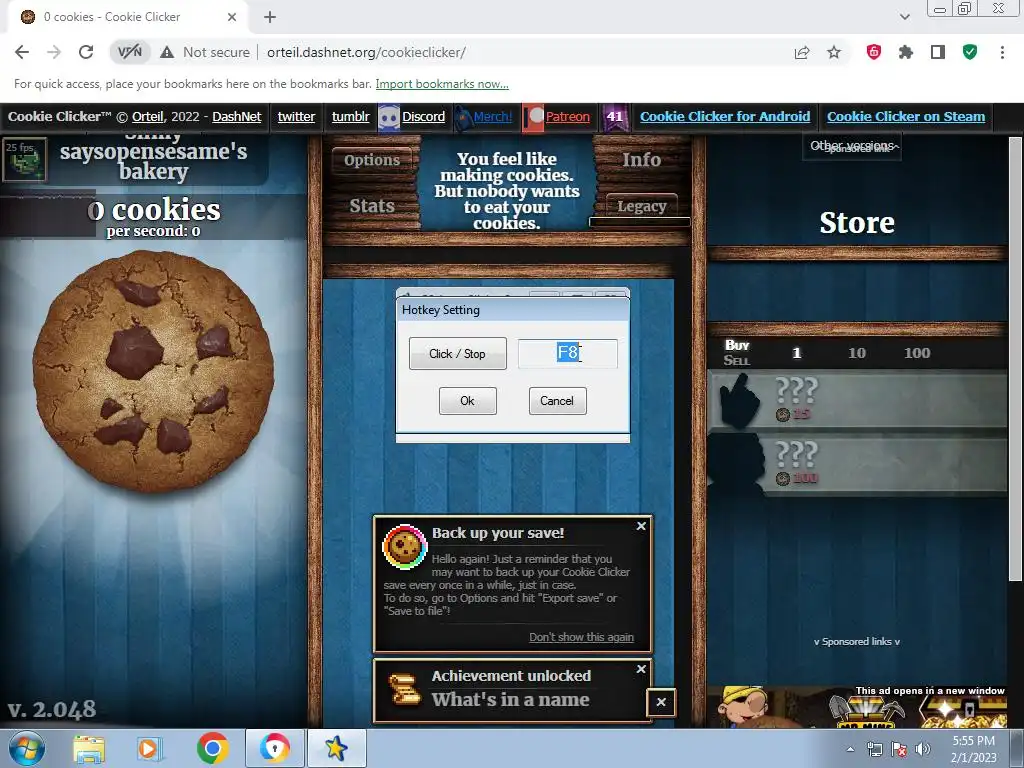The image size is (1024, 768).
Task: Open the media player taskbar icon
Action: [x=150, y=748]
